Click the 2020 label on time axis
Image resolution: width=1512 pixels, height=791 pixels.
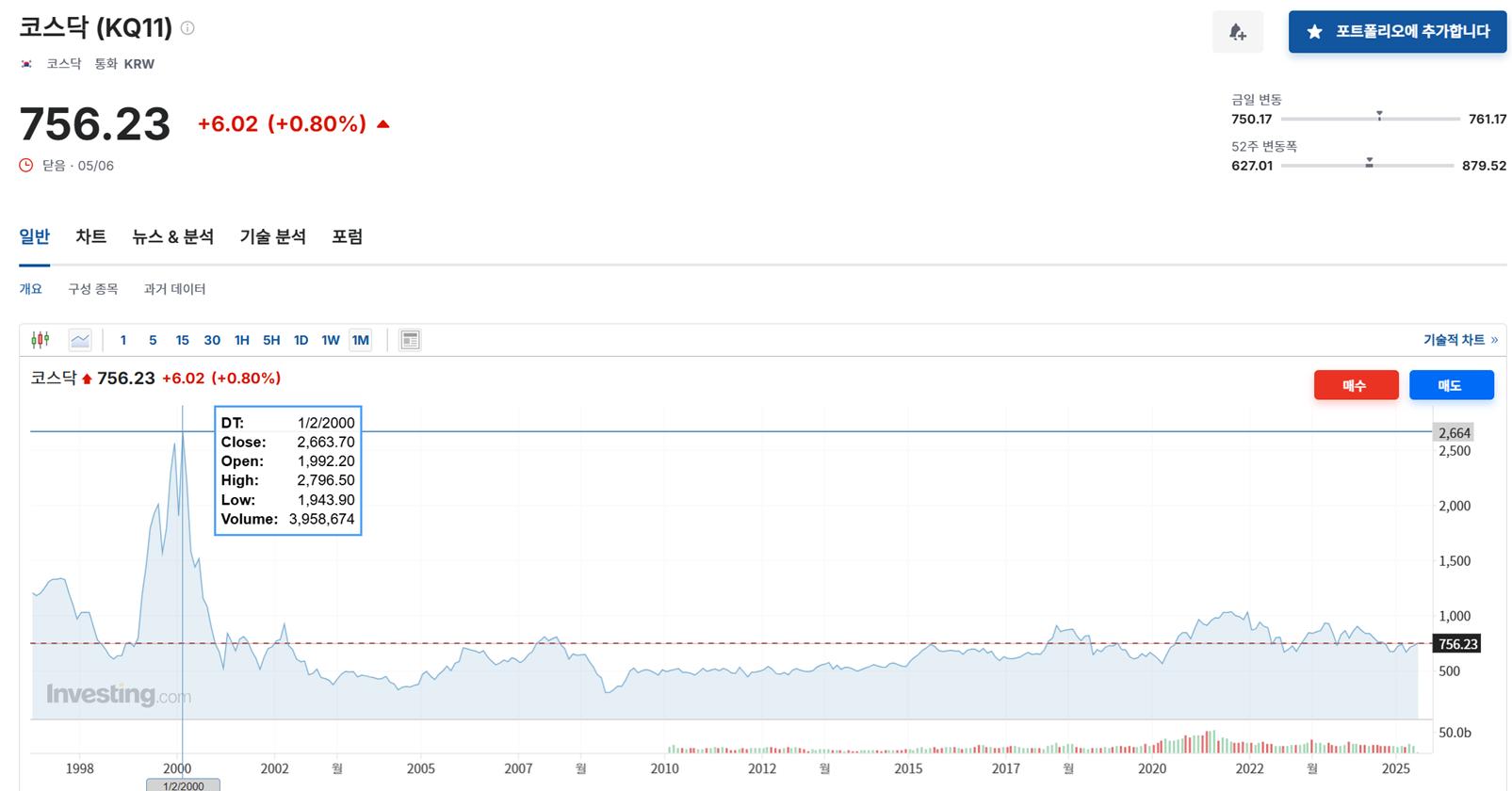1152,768
